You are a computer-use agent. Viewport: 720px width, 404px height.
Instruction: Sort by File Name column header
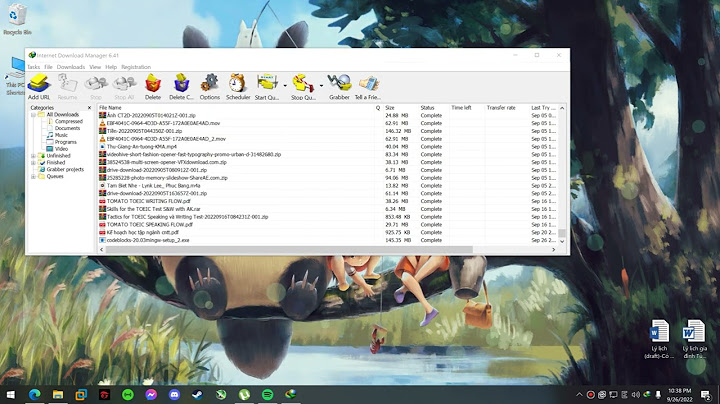235,107
